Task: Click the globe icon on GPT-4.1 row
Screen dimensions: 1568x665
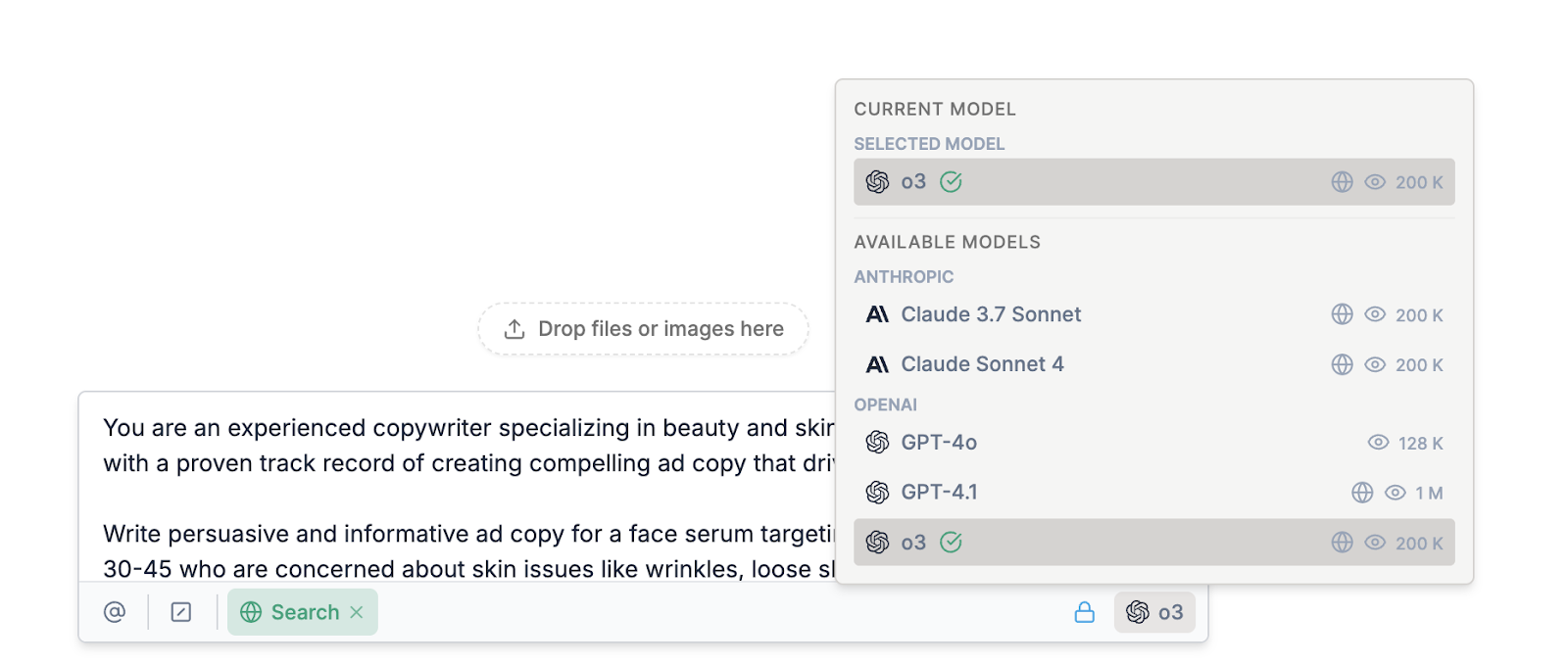Action: [1362, 493]
